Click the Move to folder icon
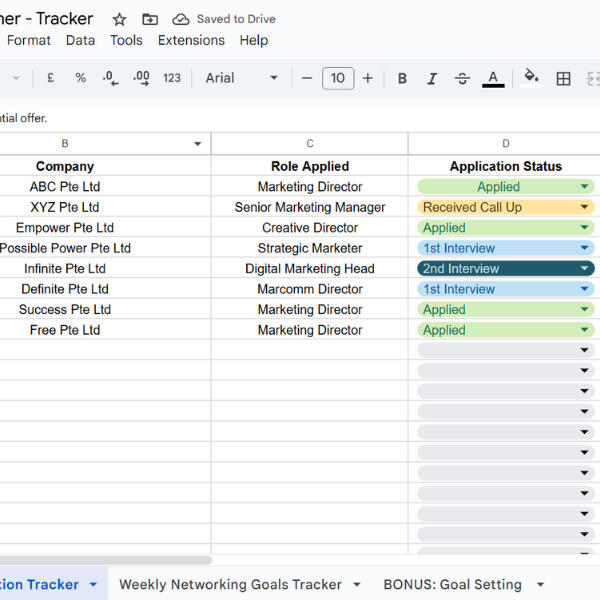 [x=150, y=19]
